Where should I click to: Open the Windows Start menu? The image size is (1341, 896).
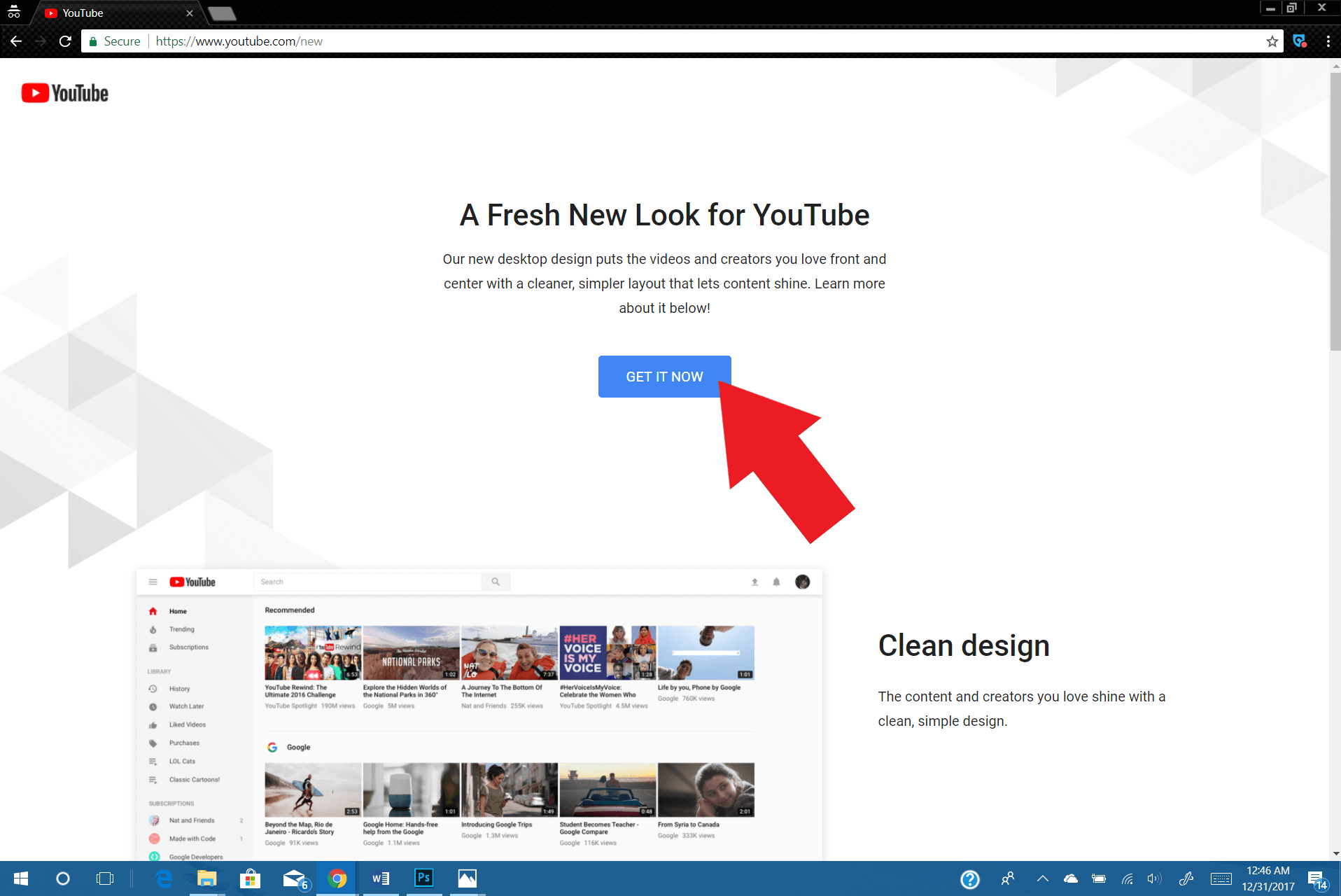tap(20, 878)
